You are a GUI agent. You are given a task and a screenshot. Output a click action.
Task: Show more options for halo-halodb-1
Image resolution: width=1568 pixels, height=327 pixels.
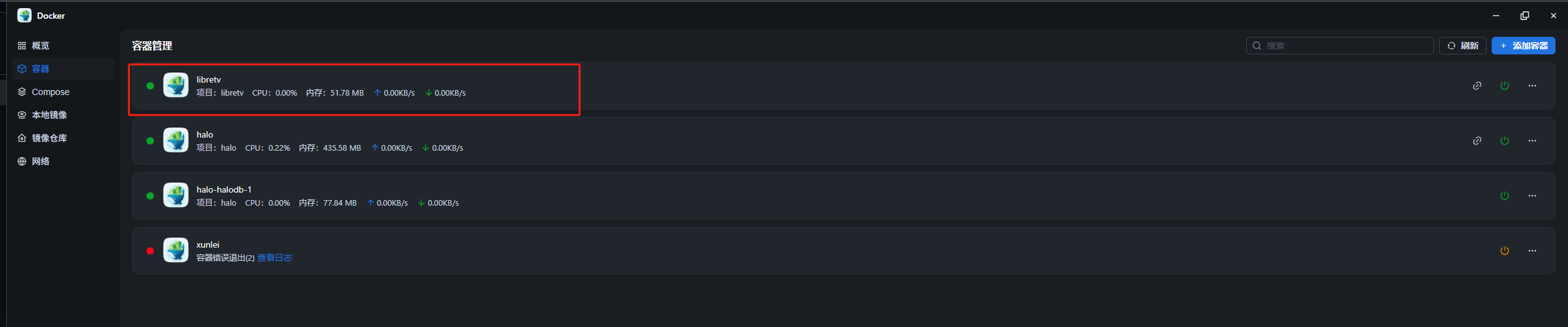pos(1532,196)
